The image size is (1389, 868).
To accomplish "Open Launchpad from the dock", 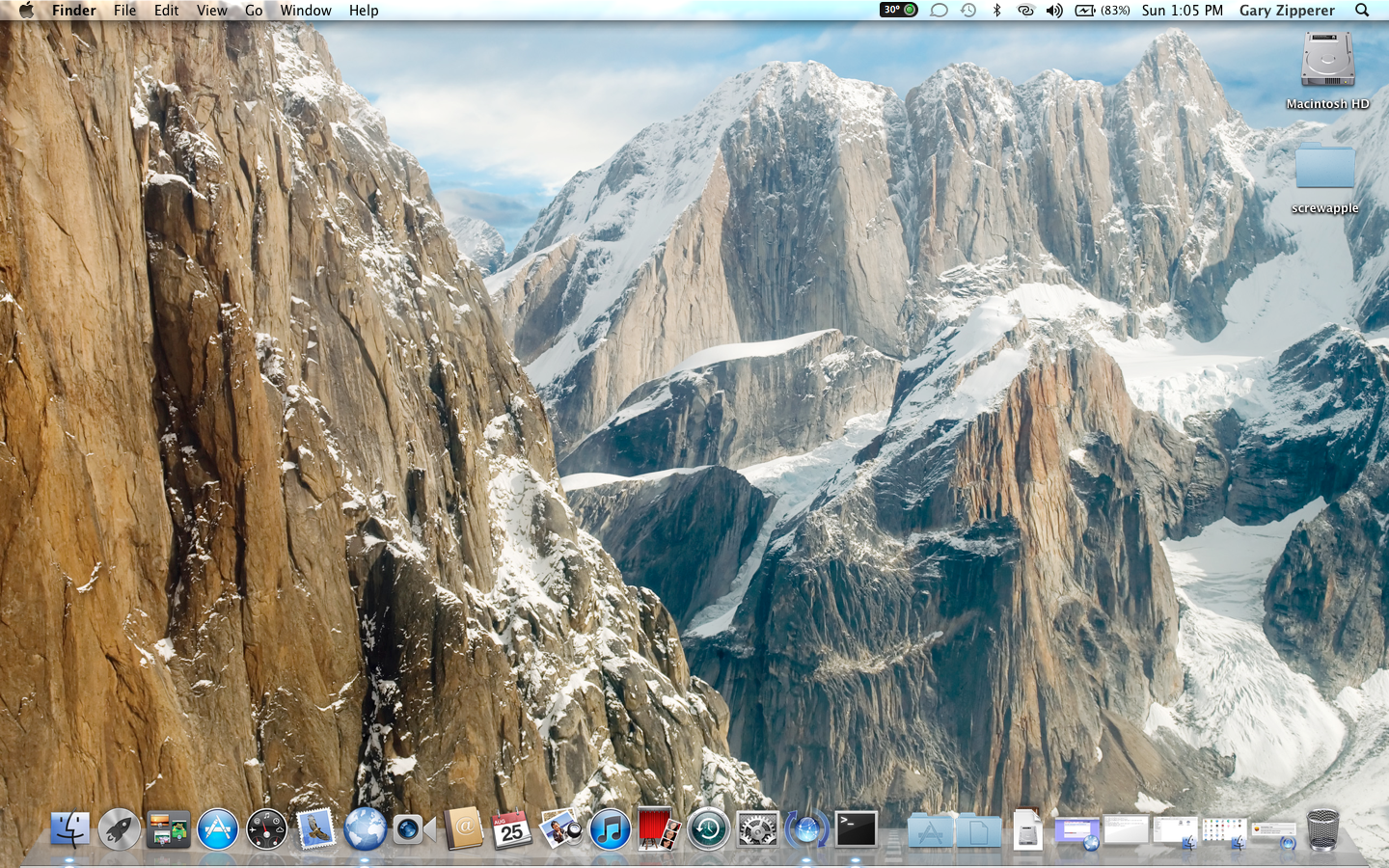I will point(119,829).
